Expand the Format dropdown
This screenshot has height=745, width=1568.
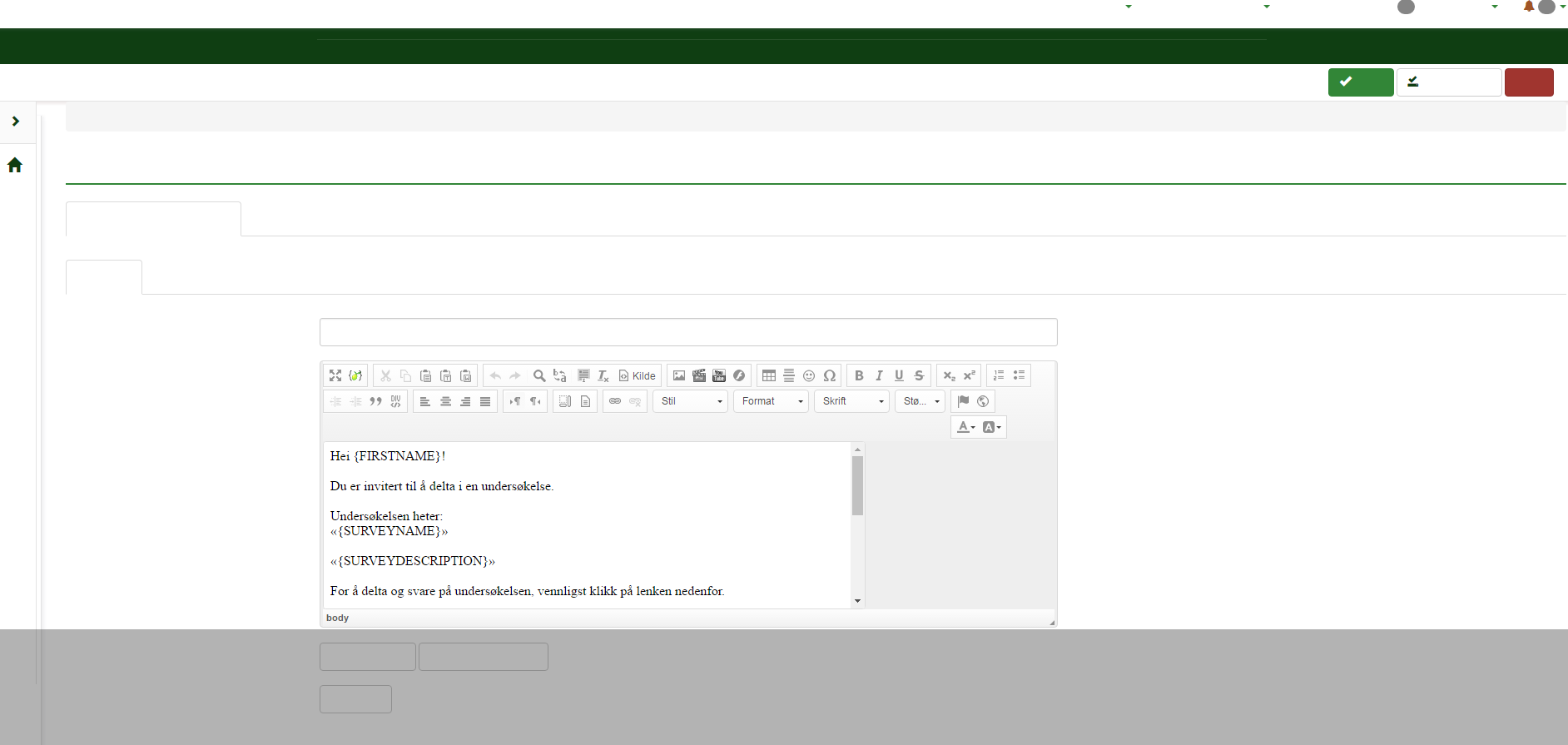(771, 401)
